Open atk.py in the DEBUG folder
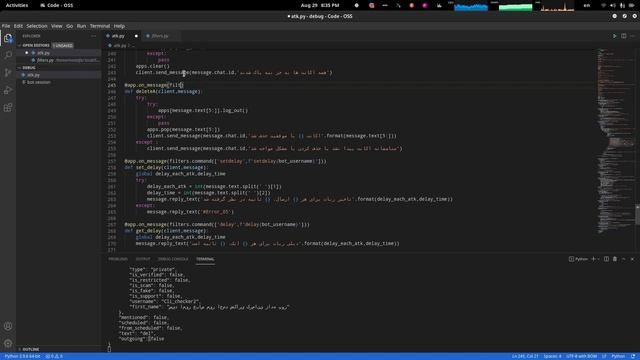 point(59,75)
